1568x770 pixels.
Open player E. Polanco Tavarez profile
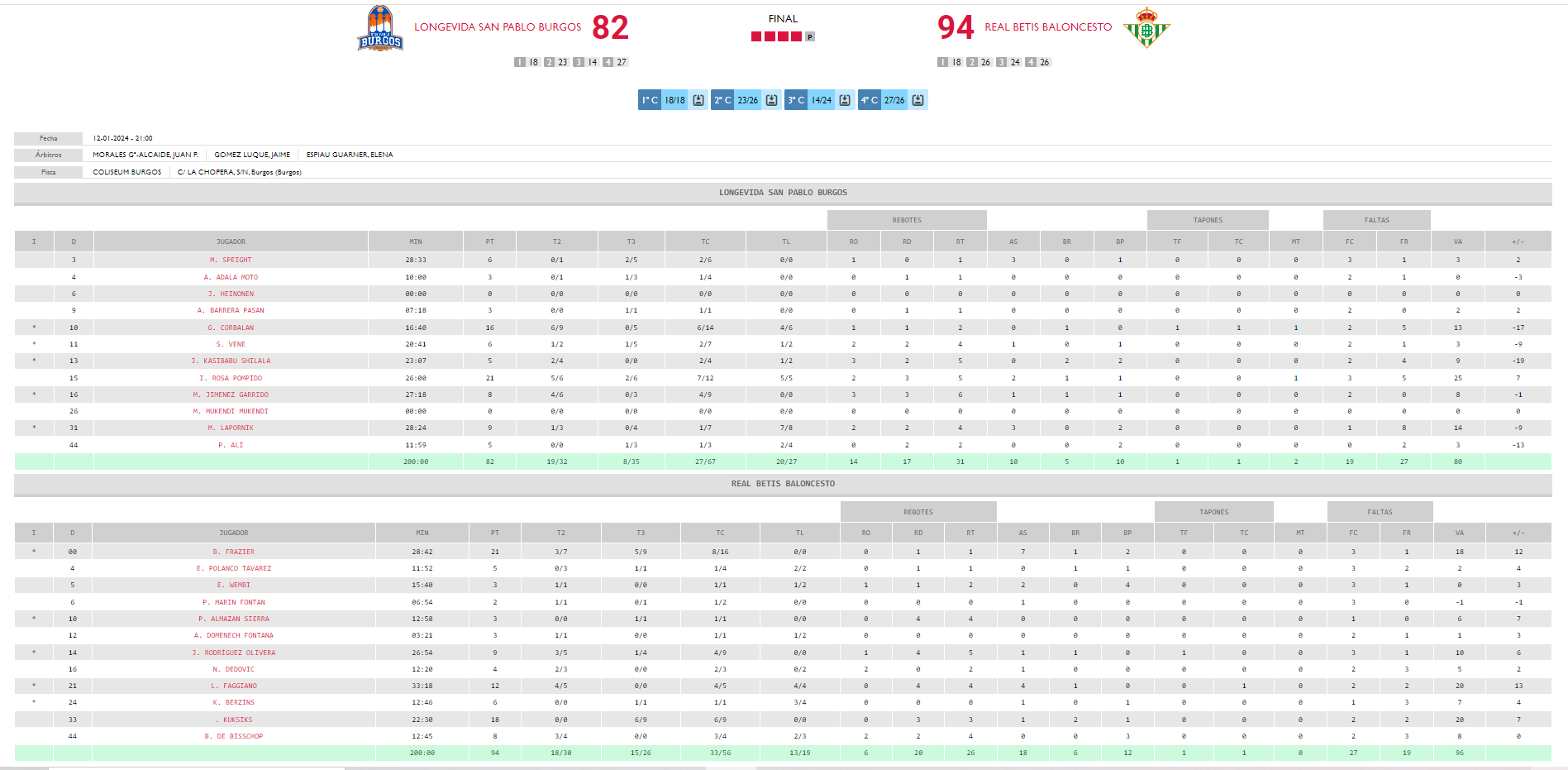click(234, 568)
